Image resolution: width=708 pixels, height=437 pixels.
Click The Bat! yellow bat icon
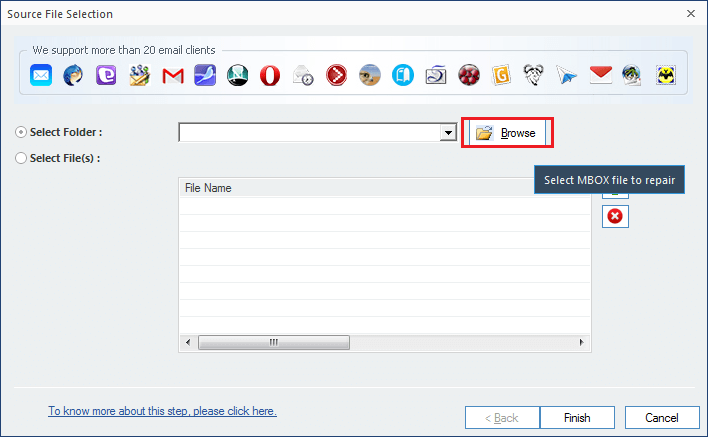pyautogui.click(x=666, y=75)
